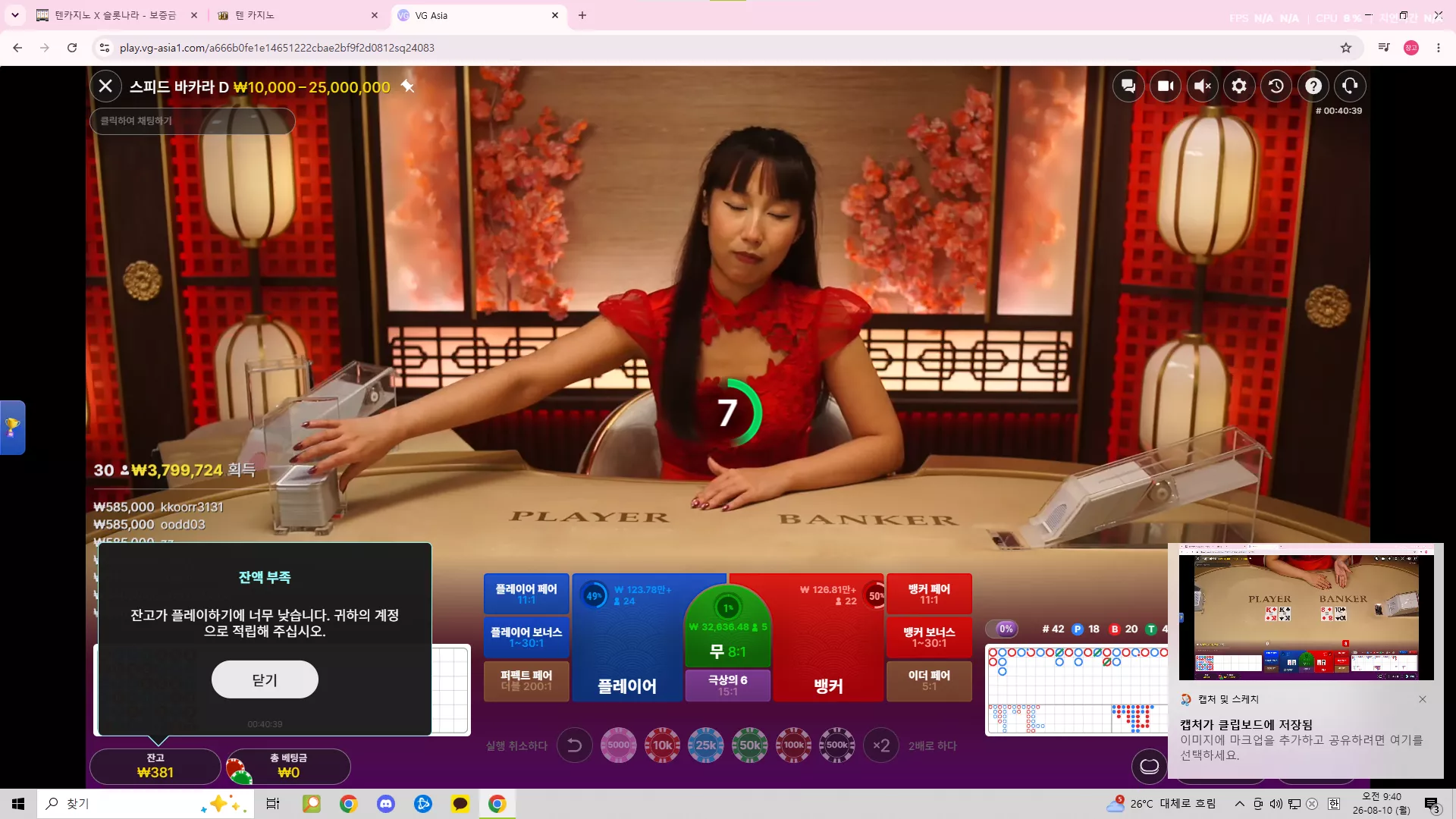Viewport: 1456px width, 819px height.
Task: Click the address bar URL
Action: click(x=277, y=48)
